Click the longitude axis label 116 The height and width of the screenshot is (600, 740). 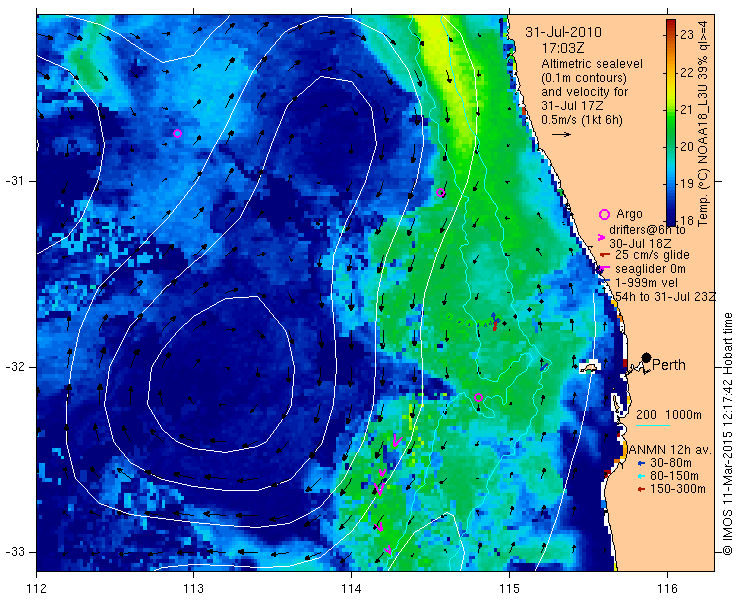click(x=667, y=589)
